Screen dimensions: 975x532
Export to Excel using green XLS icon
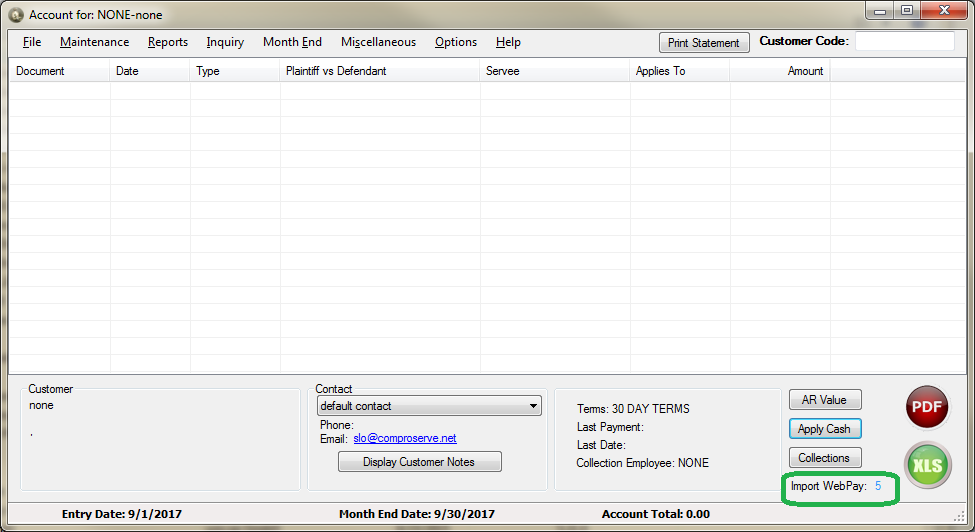coord(928,465)
